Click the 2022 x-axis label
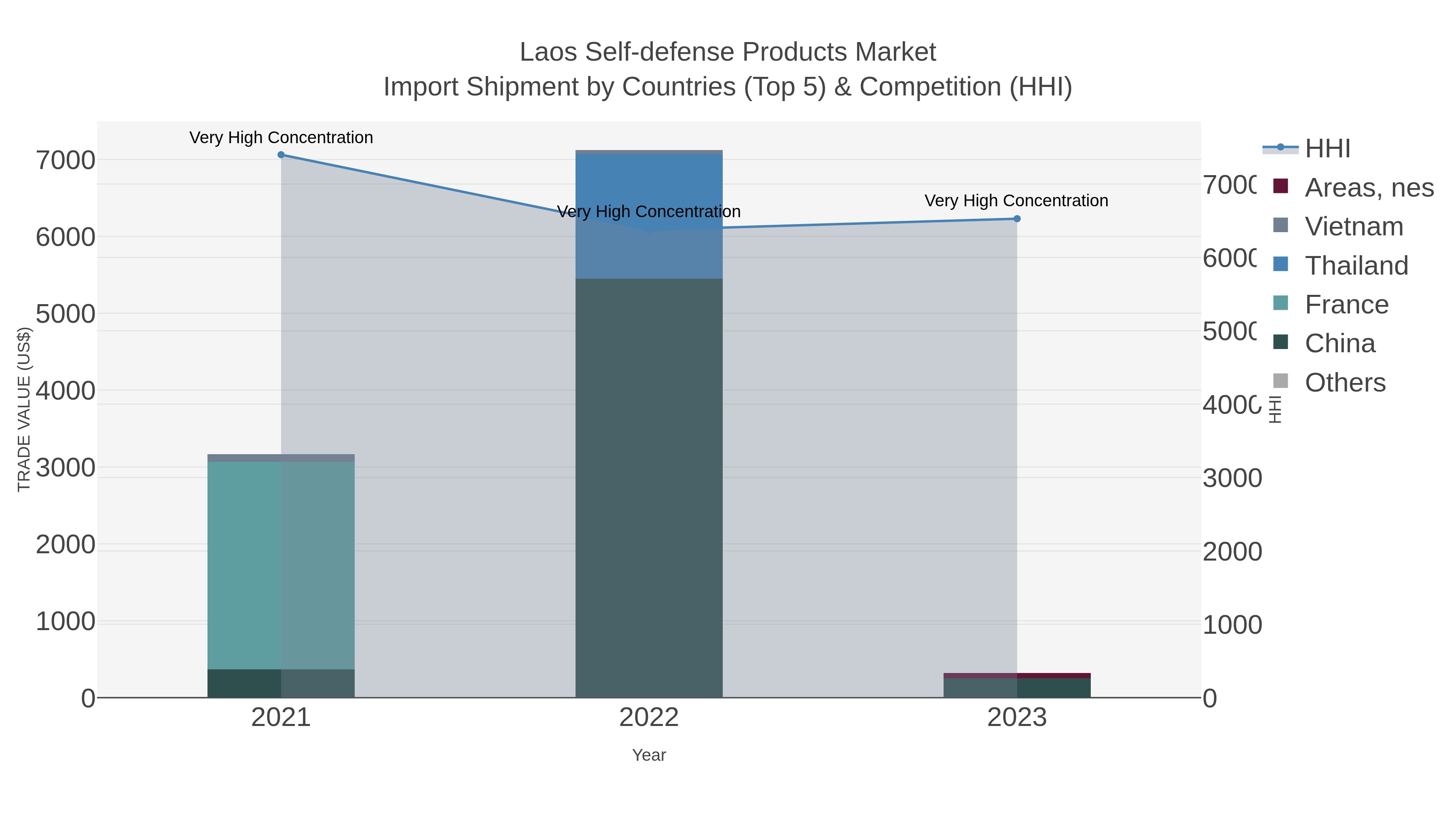Screen dimensions: 1456x819 649,718
